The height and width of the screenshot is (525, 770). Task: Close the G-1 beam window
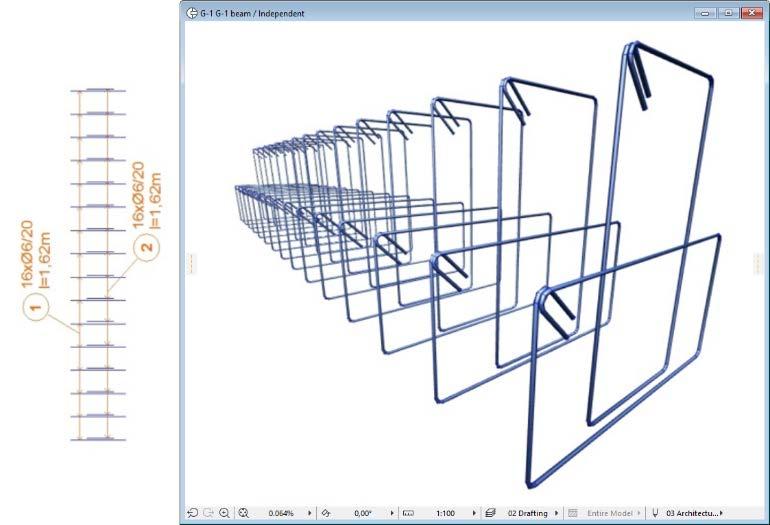coord(752,13)
